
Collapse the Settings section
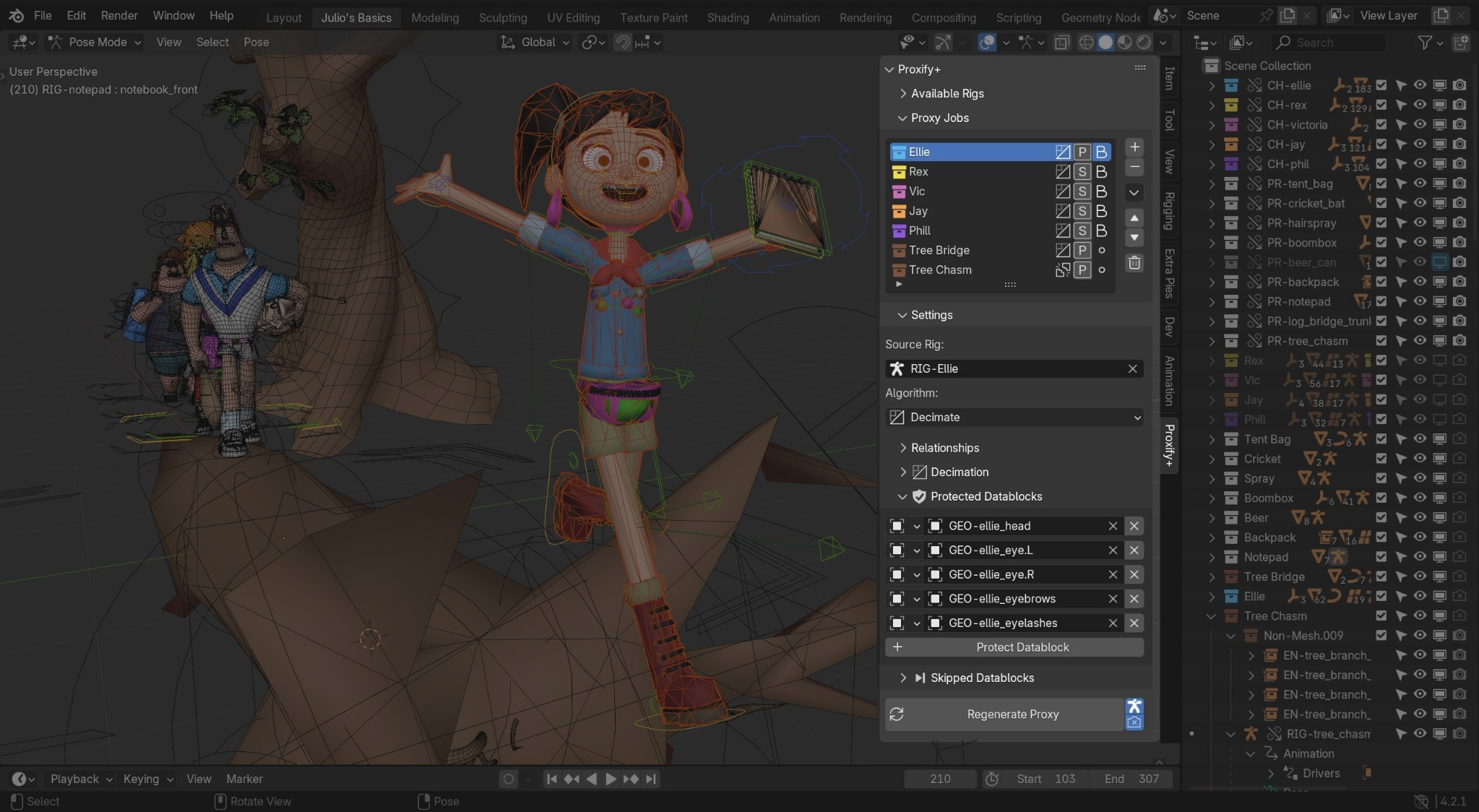point(931,315)
